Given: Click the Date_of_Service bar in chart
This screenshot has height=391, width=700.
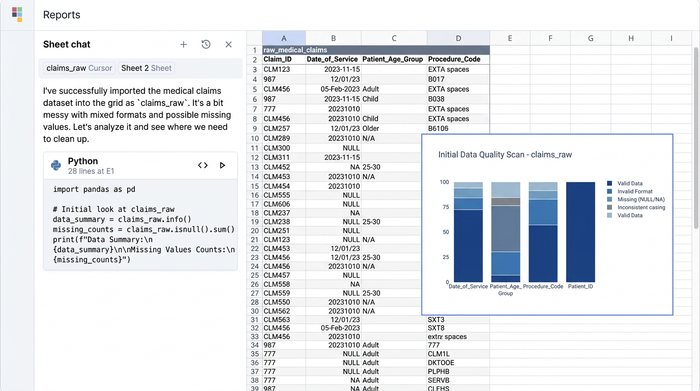Looking at the screenshot, I should click(468, 232).
